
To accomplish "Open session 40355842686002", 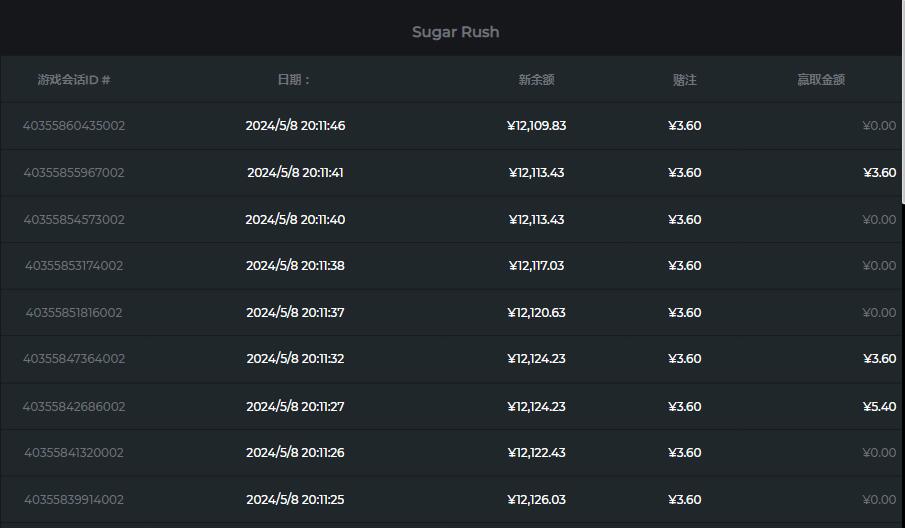I will [74, 407].
